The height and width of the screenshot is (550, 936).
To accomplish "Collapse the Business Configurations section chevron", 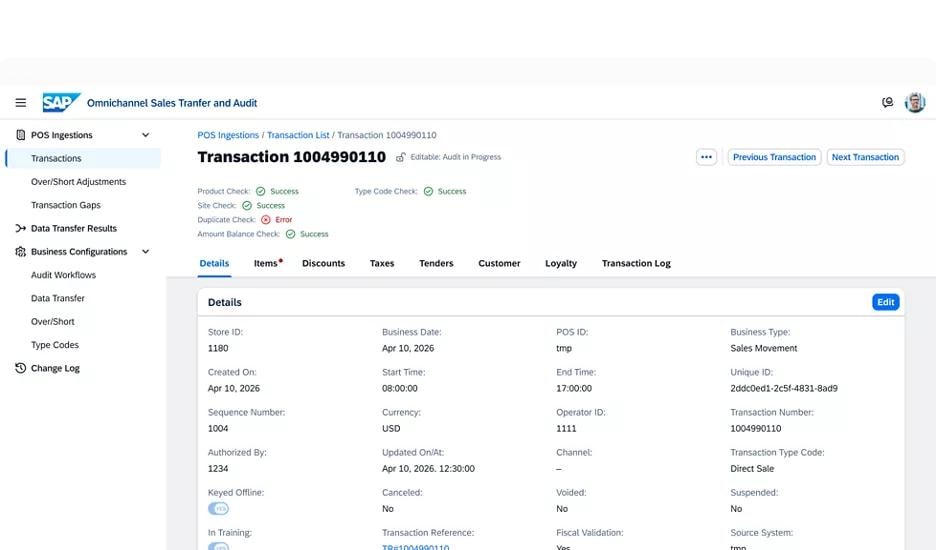I will tap(146, 251).
